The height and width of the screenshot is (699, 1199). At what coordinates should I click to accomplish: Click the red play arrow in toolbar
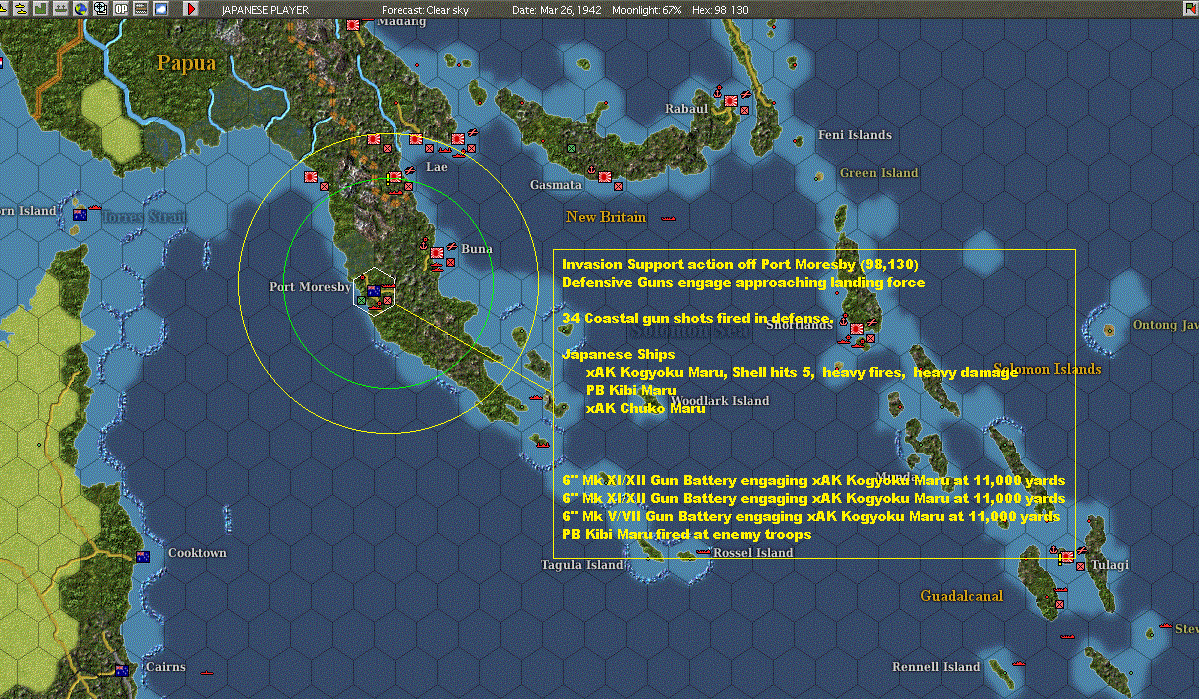(x=190, y=9)
